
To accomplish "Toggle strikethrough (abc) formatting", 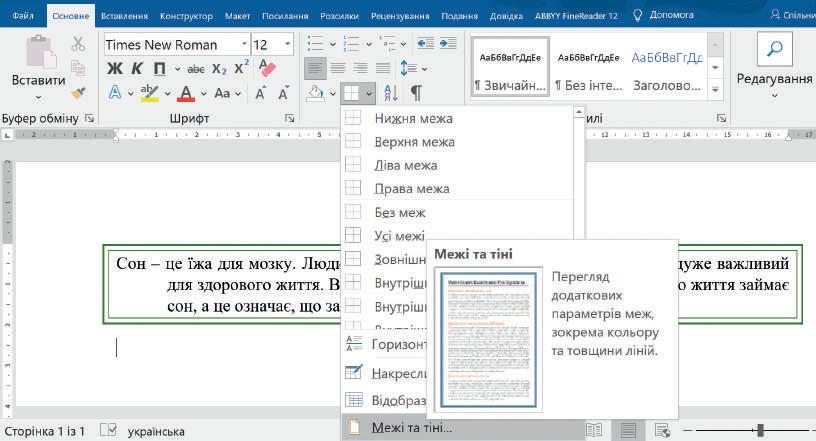I will [x=196, y=69].
